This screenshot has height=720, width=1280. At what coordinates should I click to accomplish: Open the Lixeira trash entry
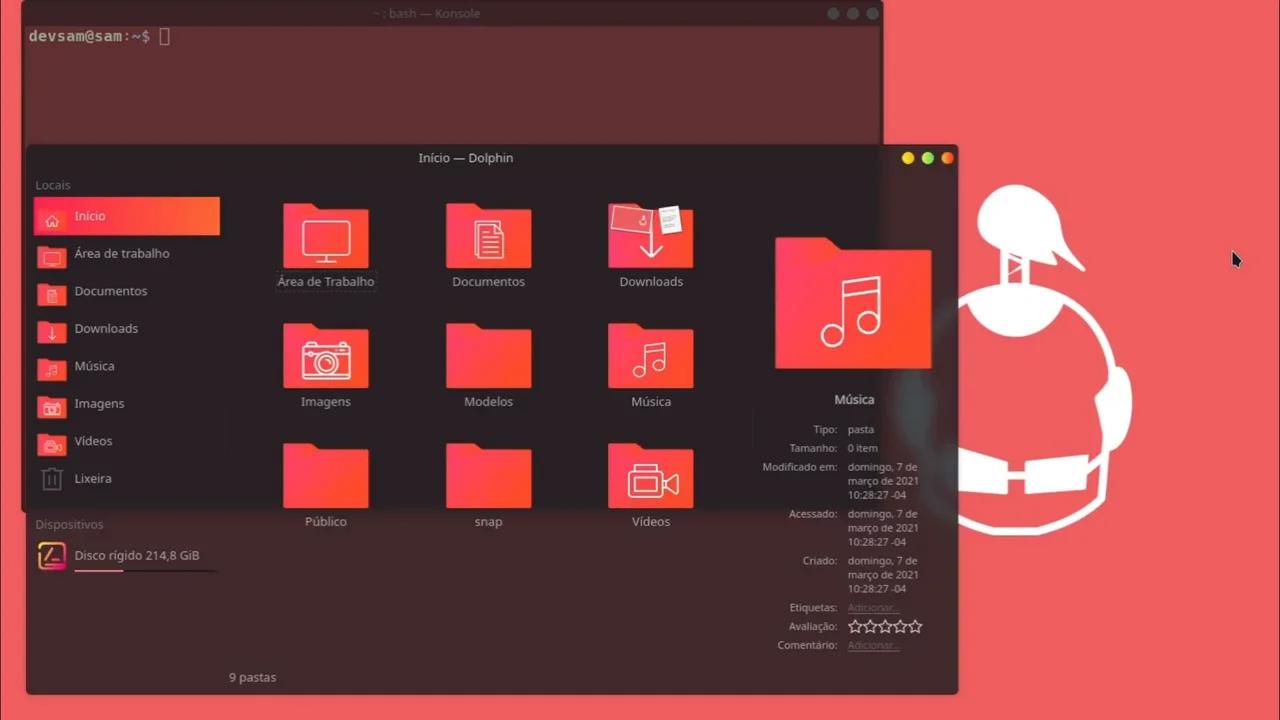pos(127,479)
